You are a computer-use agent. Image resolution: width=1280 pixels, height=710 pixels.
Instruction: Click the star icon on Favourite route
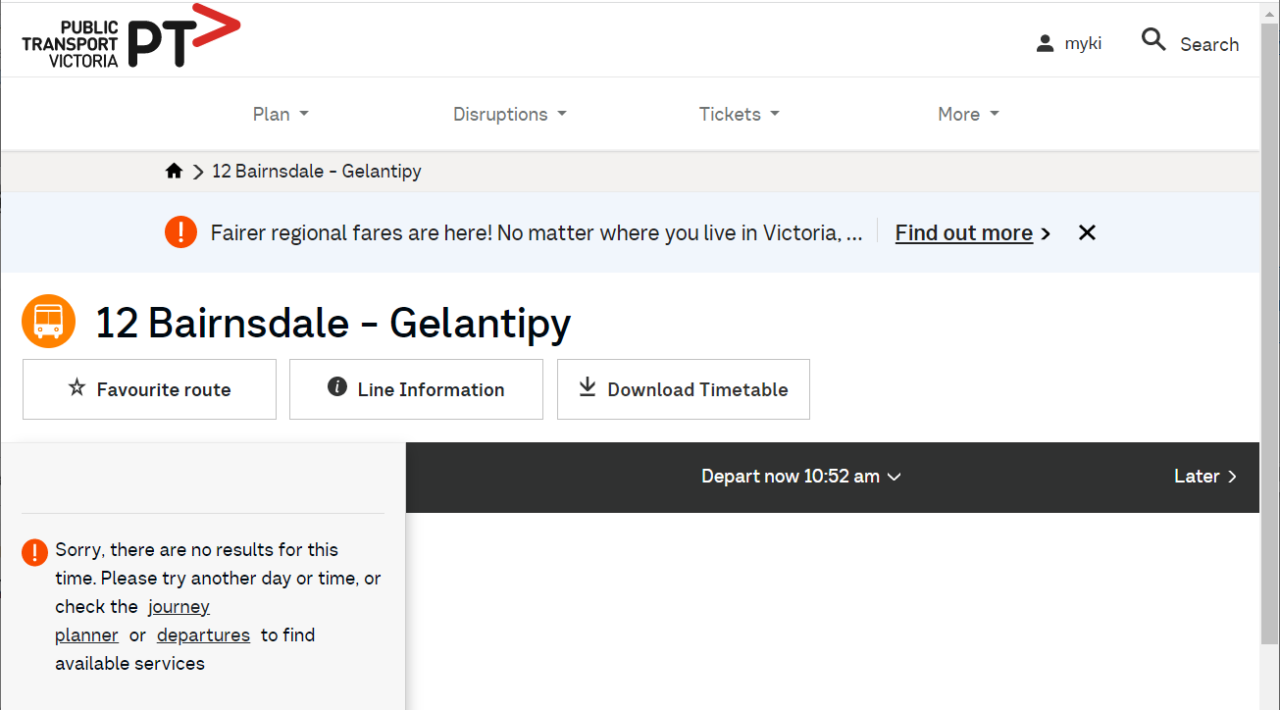click(77, 388)
